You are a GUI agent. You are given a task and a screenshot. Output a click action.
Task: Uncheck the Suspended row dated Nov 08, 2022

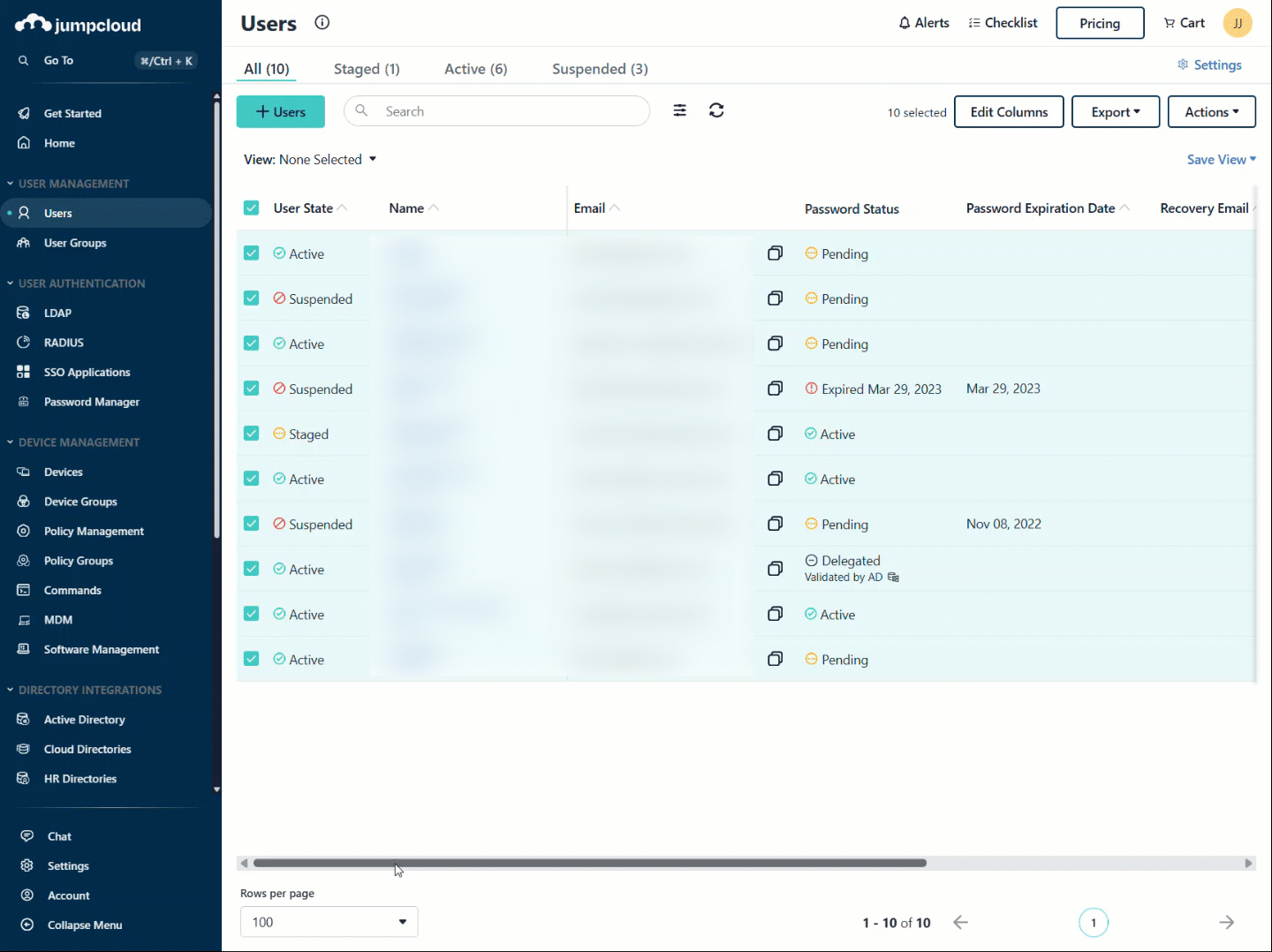pyautogui.click(x=252, y=524)
